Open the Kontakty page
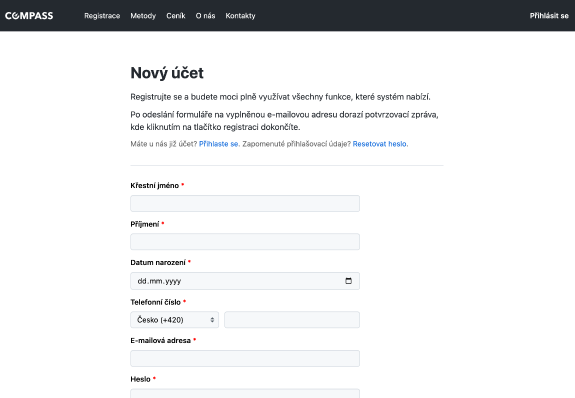575x398 pixels. [x=240, y=16]
